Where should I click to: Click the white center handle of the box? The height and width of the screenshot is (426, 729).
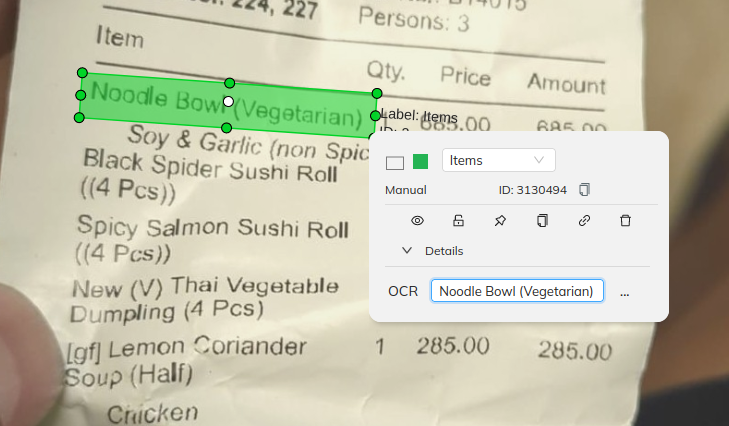pyautogui.click(x=228, y=101)
